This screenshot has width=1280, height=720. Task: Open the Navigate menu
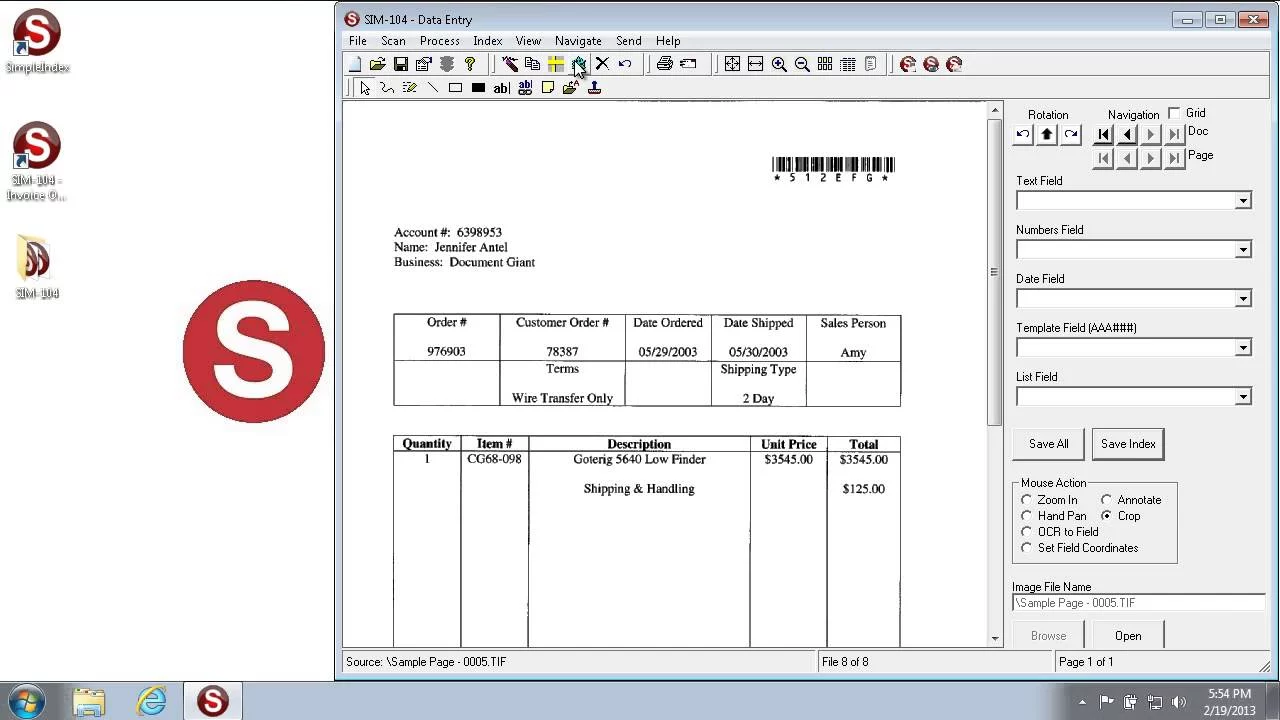tap(578, 41)
